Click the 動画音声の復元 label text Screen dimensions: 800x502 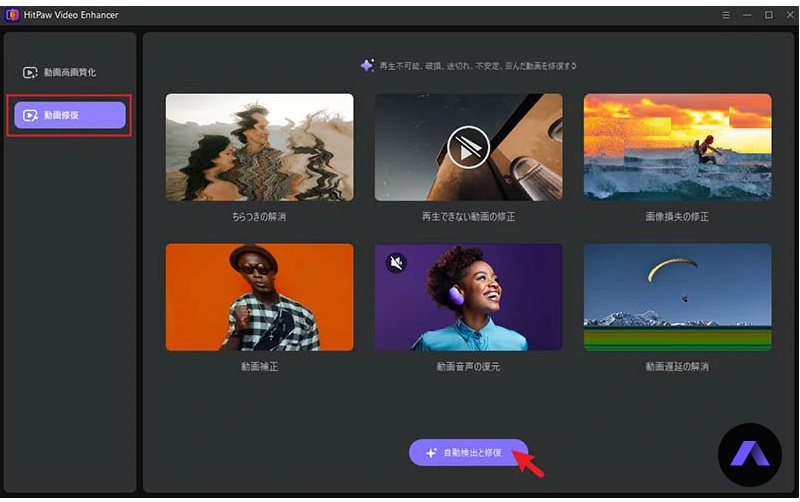coord(468,367)
